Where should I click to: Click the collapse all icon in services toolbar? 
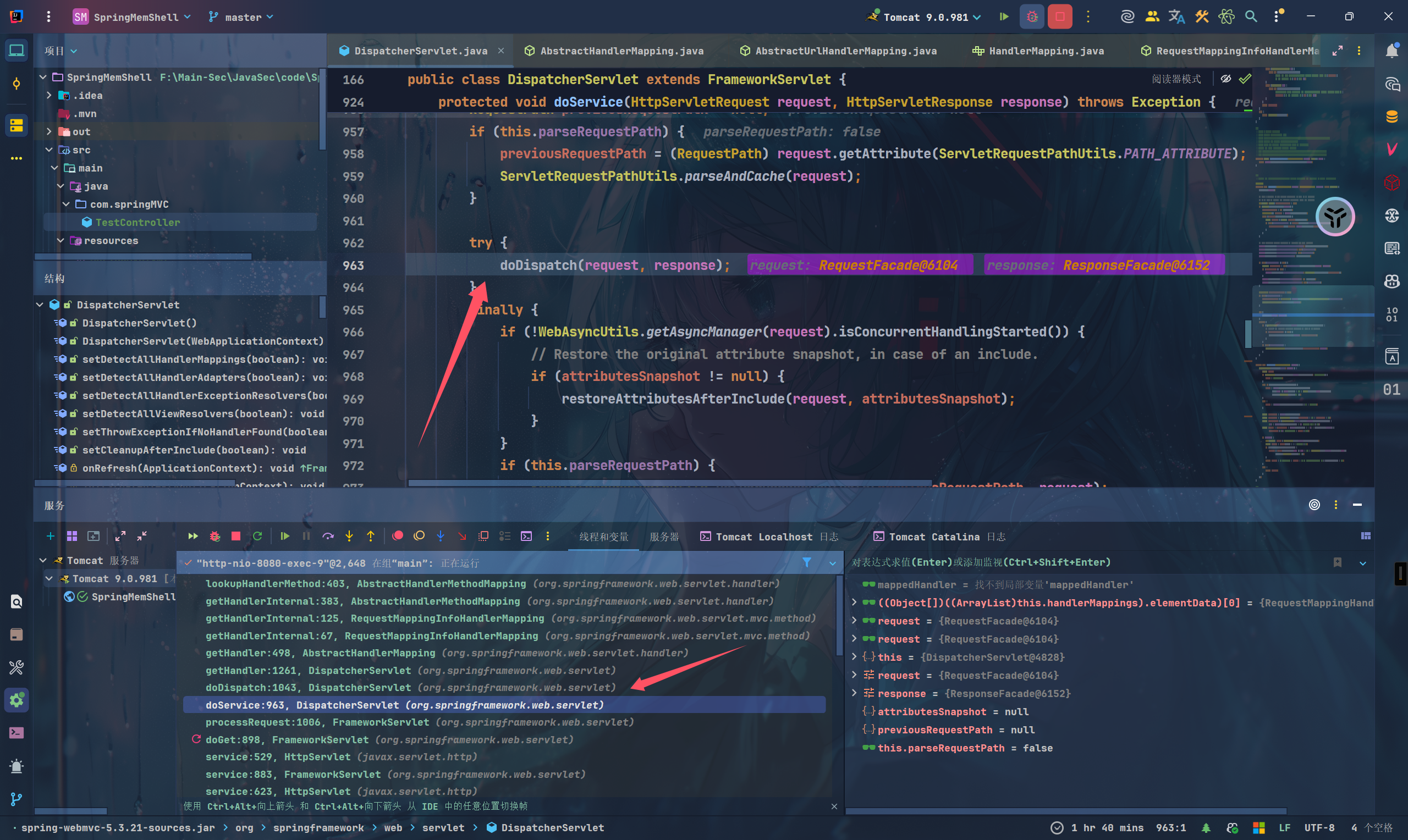coord(141,536)
